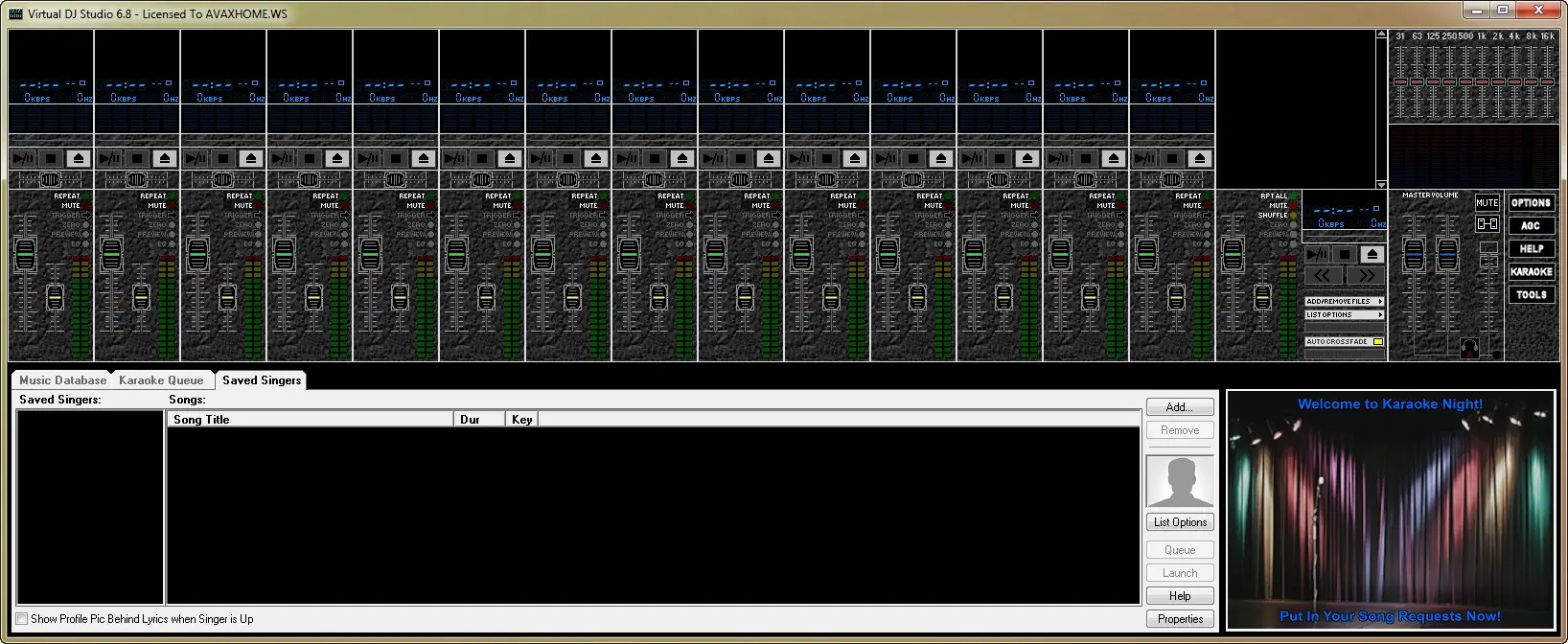The height and width of the screenshot is (644, 1568).
Task: Click the eject icon on the fourteenth player deck
Action: pyautogui.click(x=1200, y=158)
